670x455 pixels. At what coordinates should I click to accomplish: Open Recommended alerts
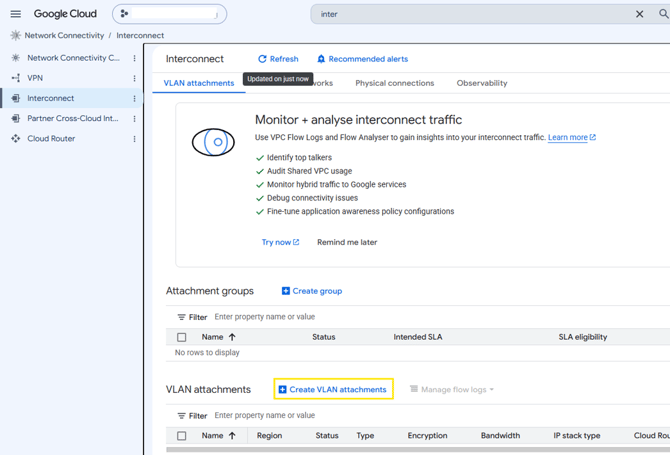362,59
